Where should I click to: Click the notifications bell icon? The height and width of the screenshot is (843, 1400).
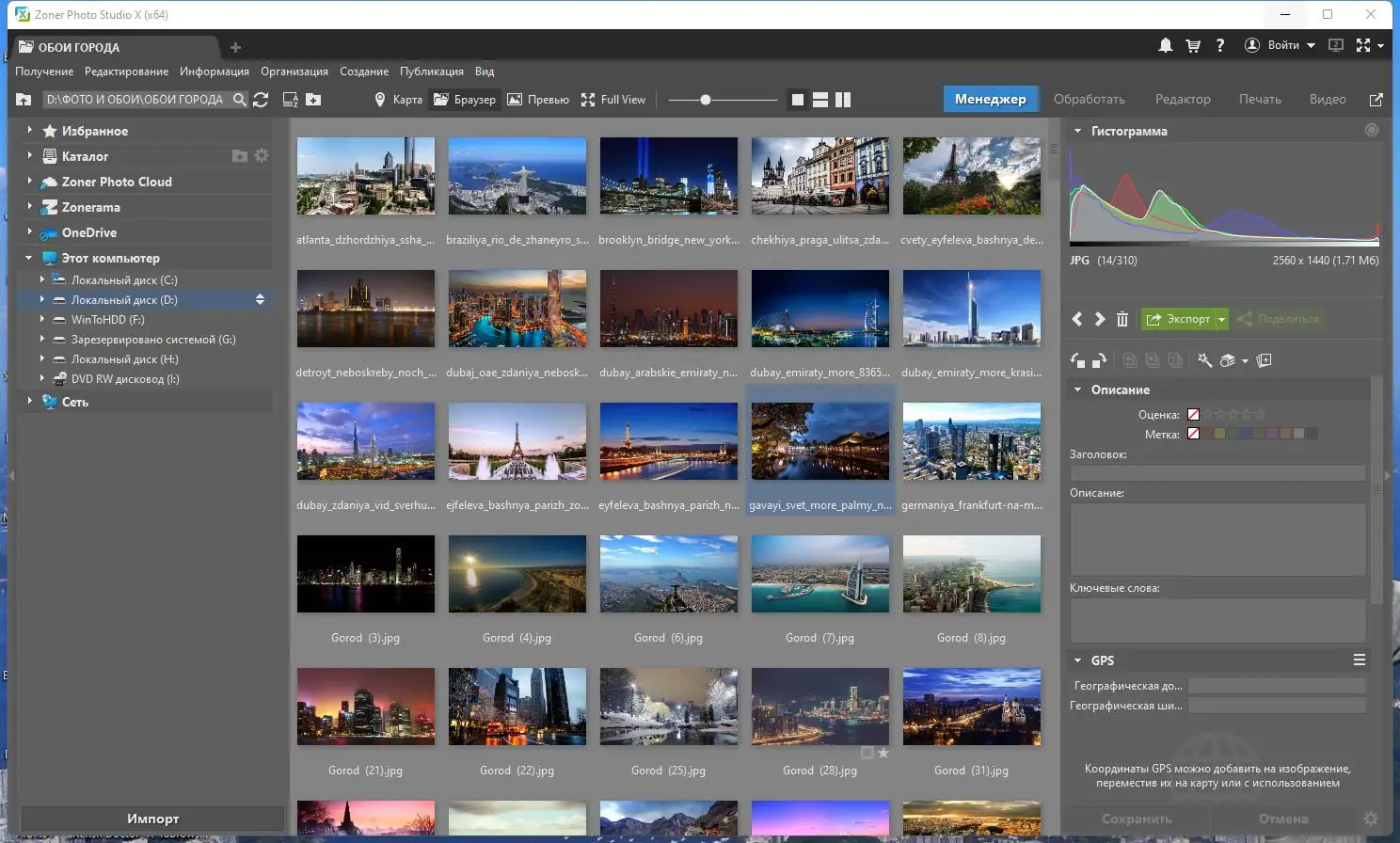tap(1165, 45)
